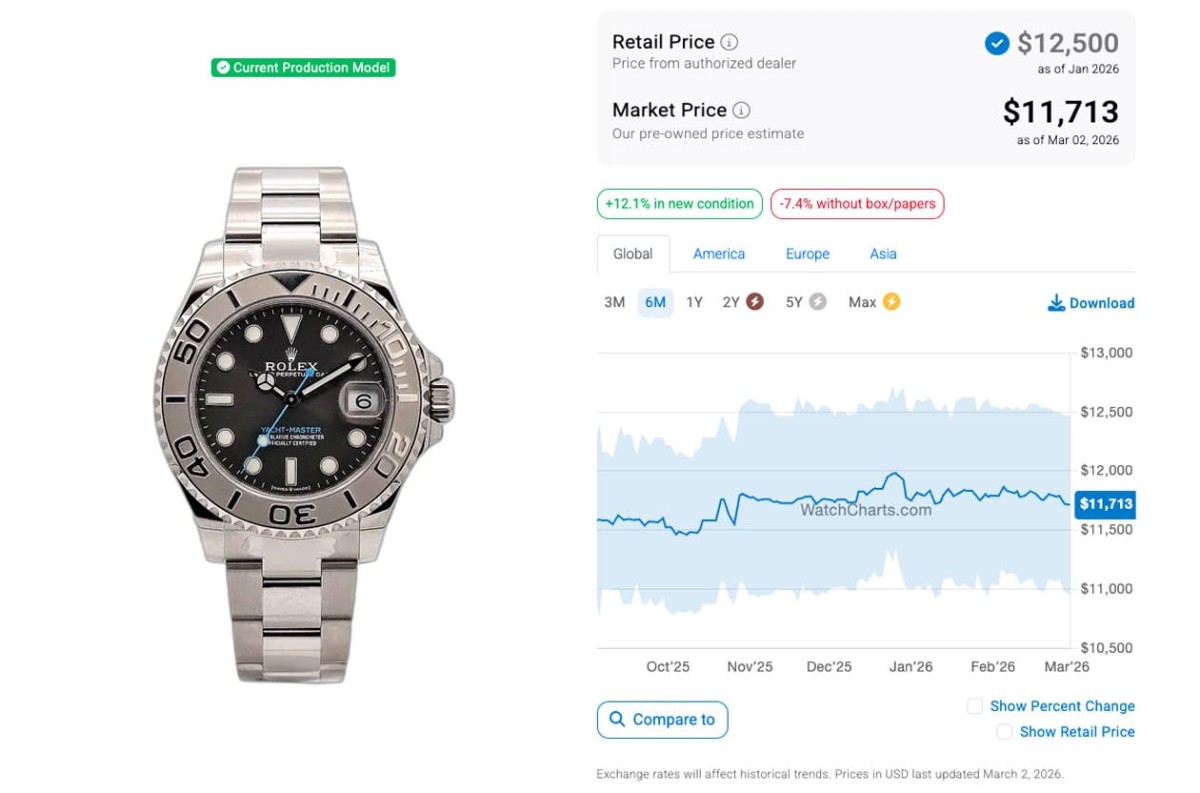This screenshot has height=793, width=1200.
Task: Click the 2Y premium lightning icon
Action: [755, 301]
